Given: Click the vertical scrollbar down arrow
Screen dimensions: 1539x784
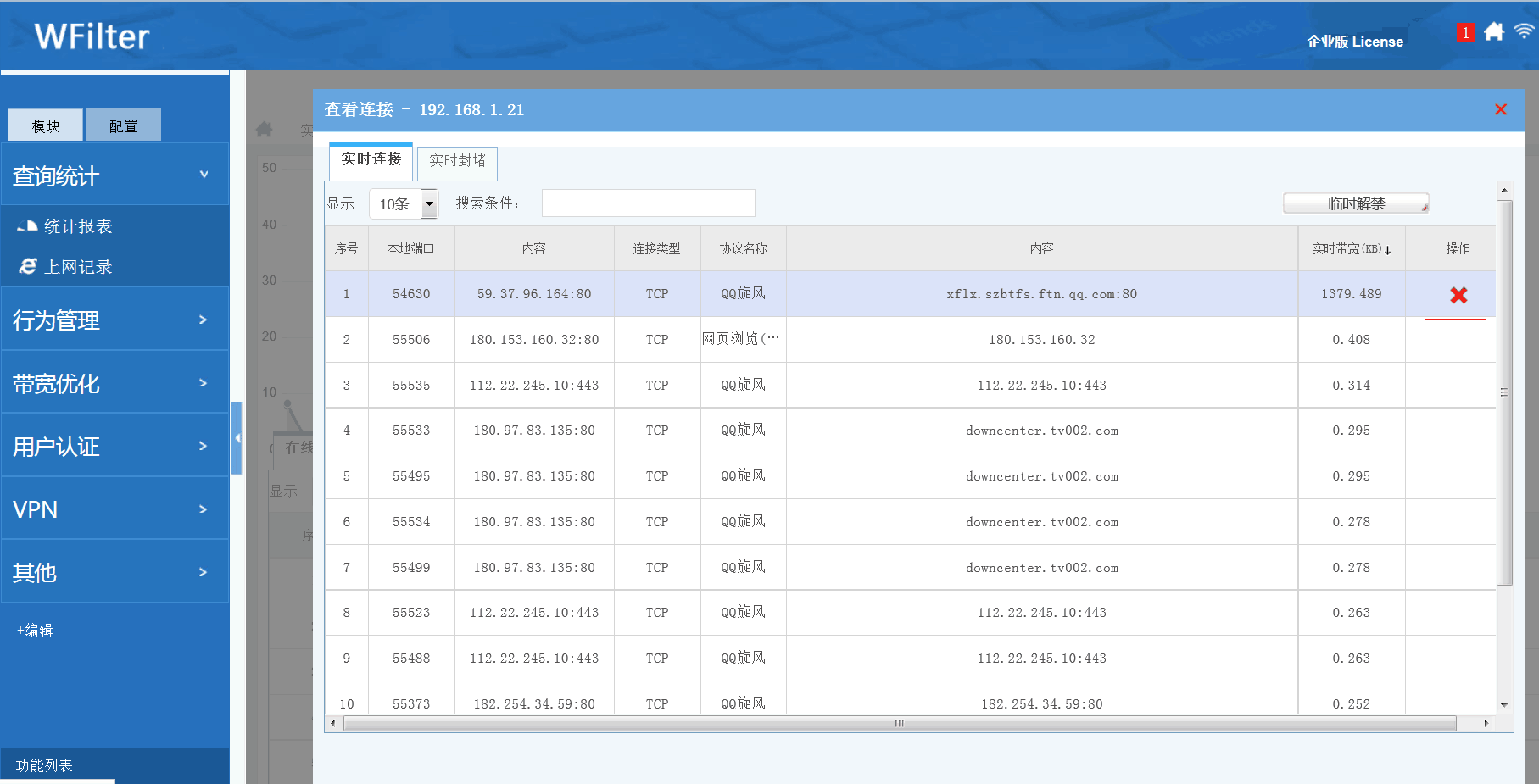Looking at the screenshot, I should (x=1504, y=705).
